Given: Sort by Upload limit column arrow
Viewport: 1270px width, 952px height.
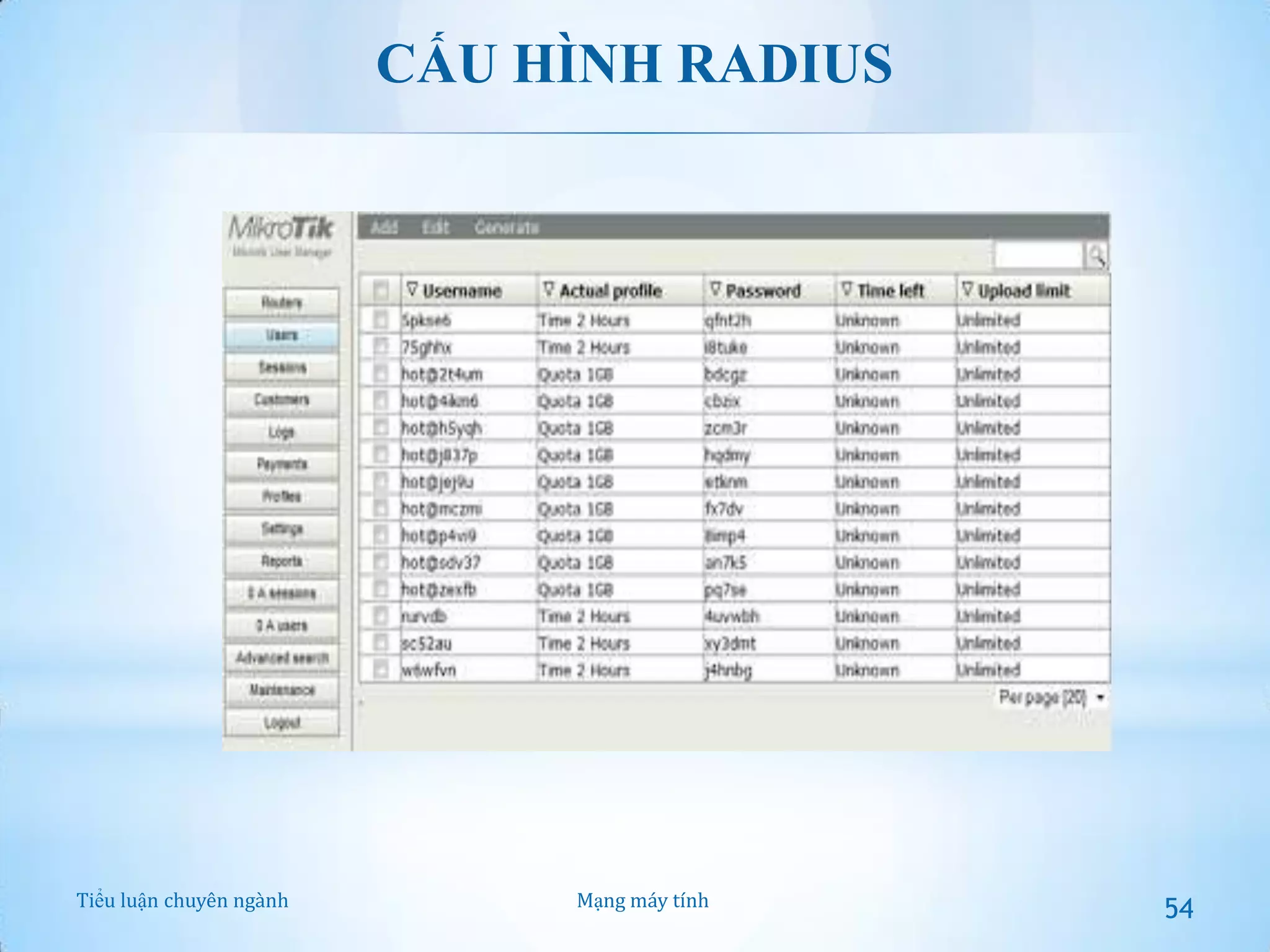Looking at the screenshot, I should [x=967, y=289].
